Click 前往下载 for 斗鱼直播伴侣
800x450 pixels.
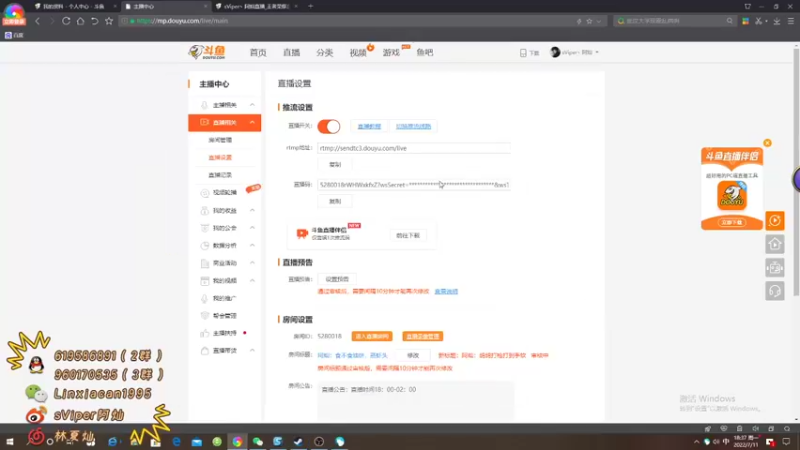(x=408, y=235)
